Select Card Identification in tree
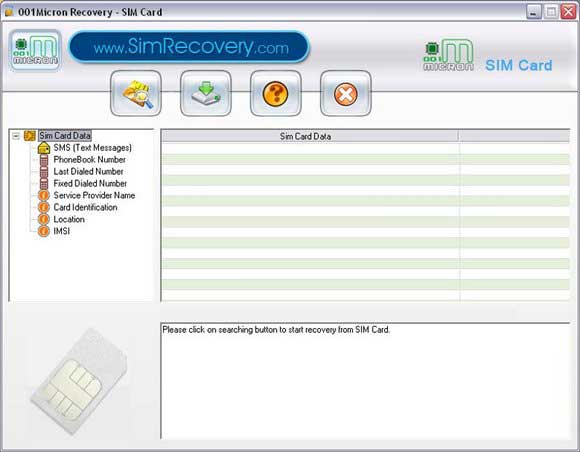580x452 pixels. click(x=85, y=207)
